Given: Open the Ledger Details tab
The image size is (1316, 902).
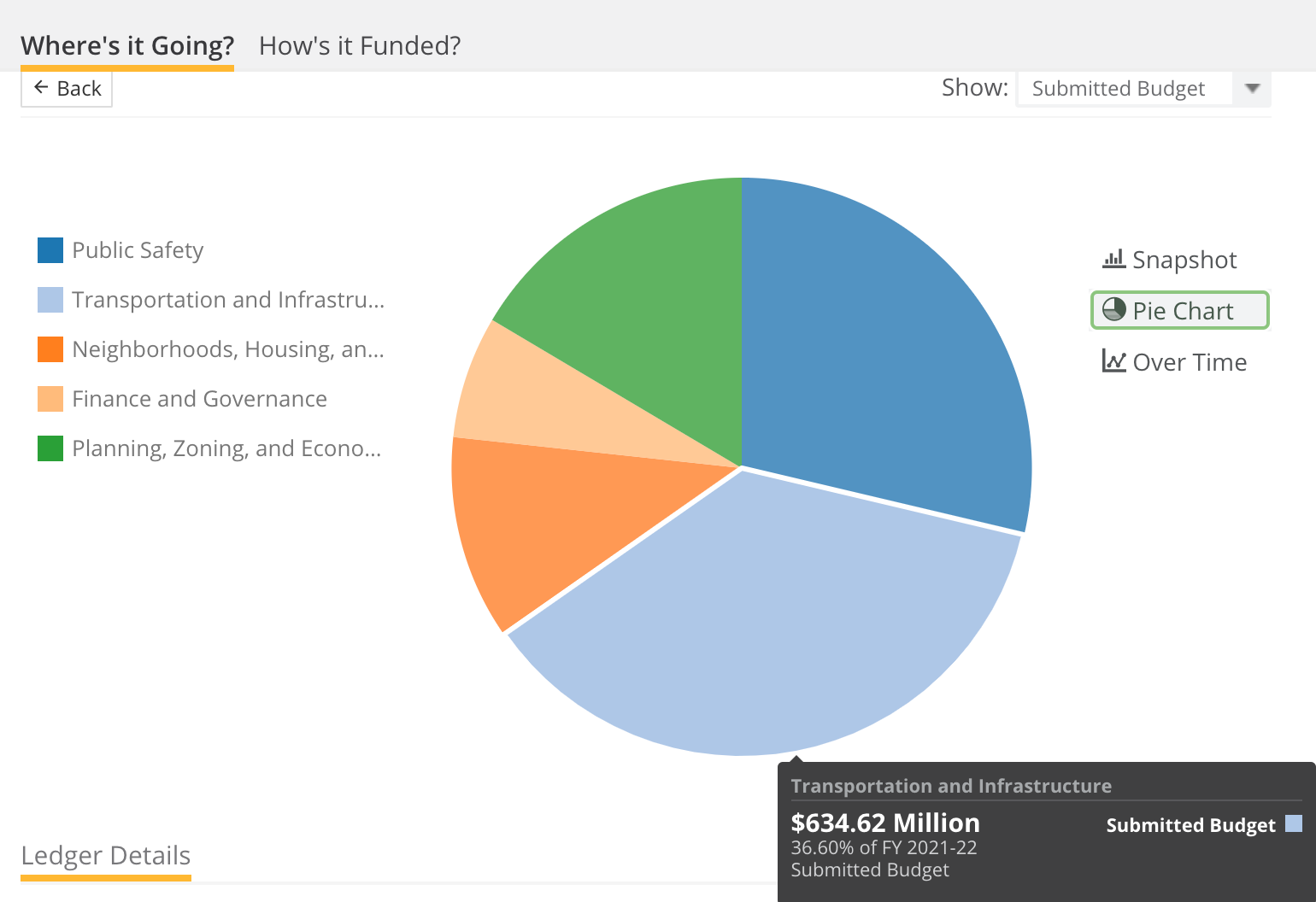Looking at the screenshot, I should click(106, 856).
